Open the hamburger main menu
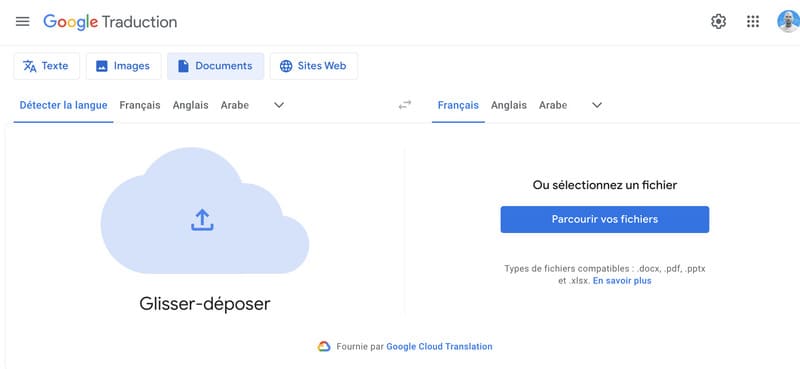Screen dimensions: 800x369 (22, 21)
